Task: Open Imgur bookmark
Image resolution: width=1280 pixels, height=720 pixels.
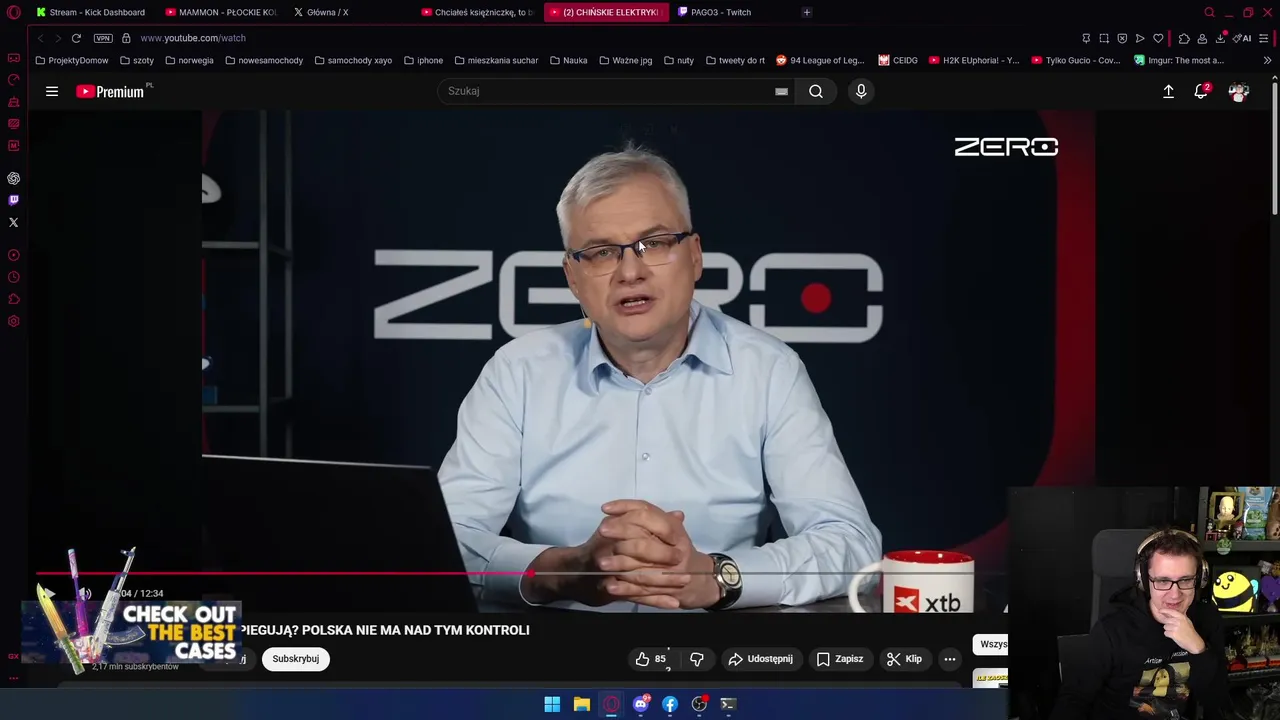Action: pyautogui.click(x=1179, y=60)
